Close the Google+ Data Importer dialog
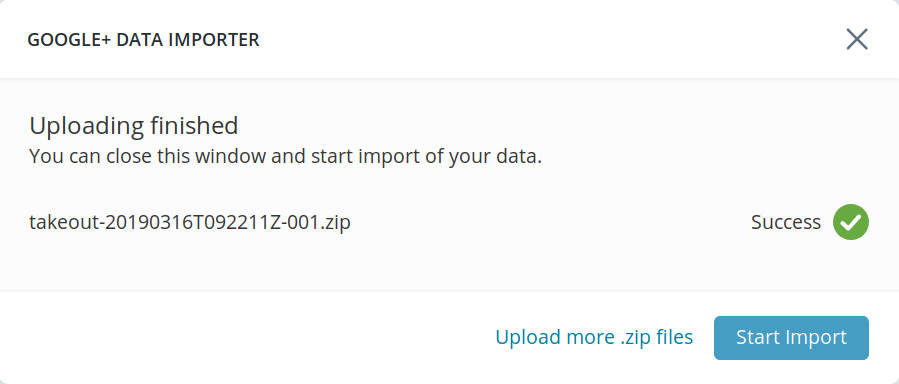 point(857,40)
